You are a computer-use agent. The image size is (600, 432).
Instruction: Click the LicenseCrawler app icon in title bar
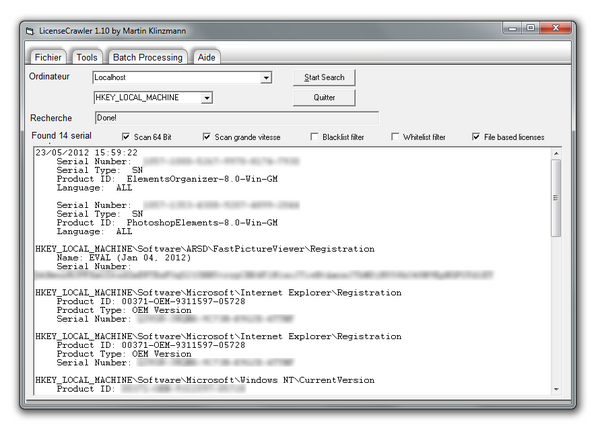[30, 31]
